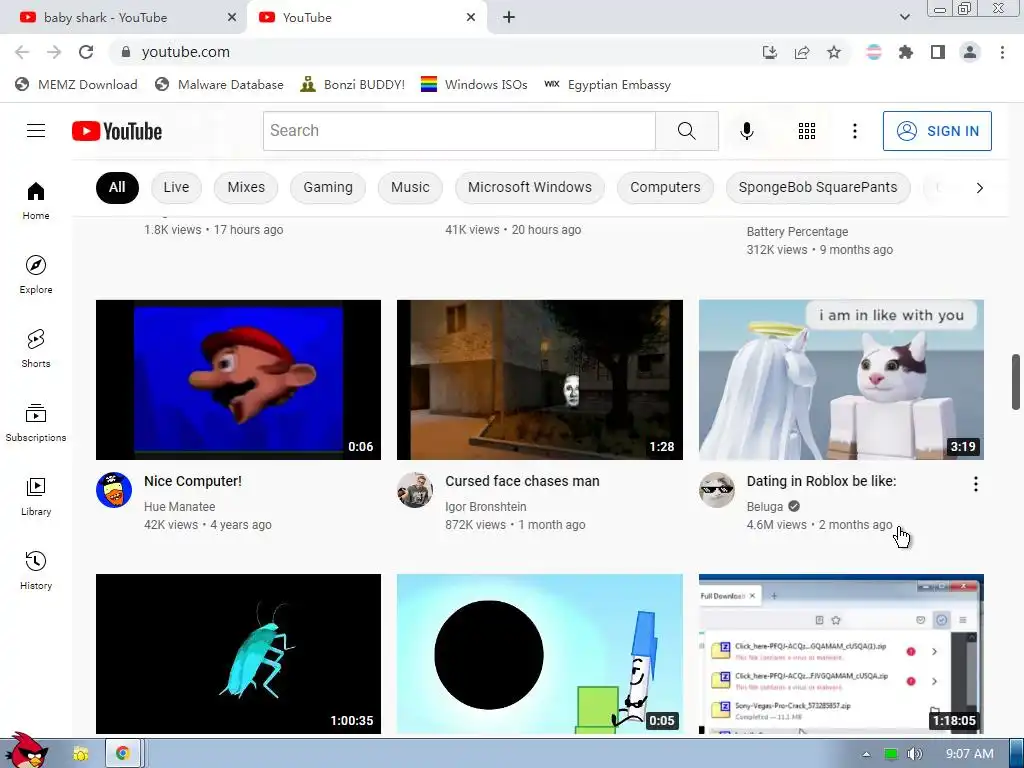Select the Live filter chip

tap(176, 187)
